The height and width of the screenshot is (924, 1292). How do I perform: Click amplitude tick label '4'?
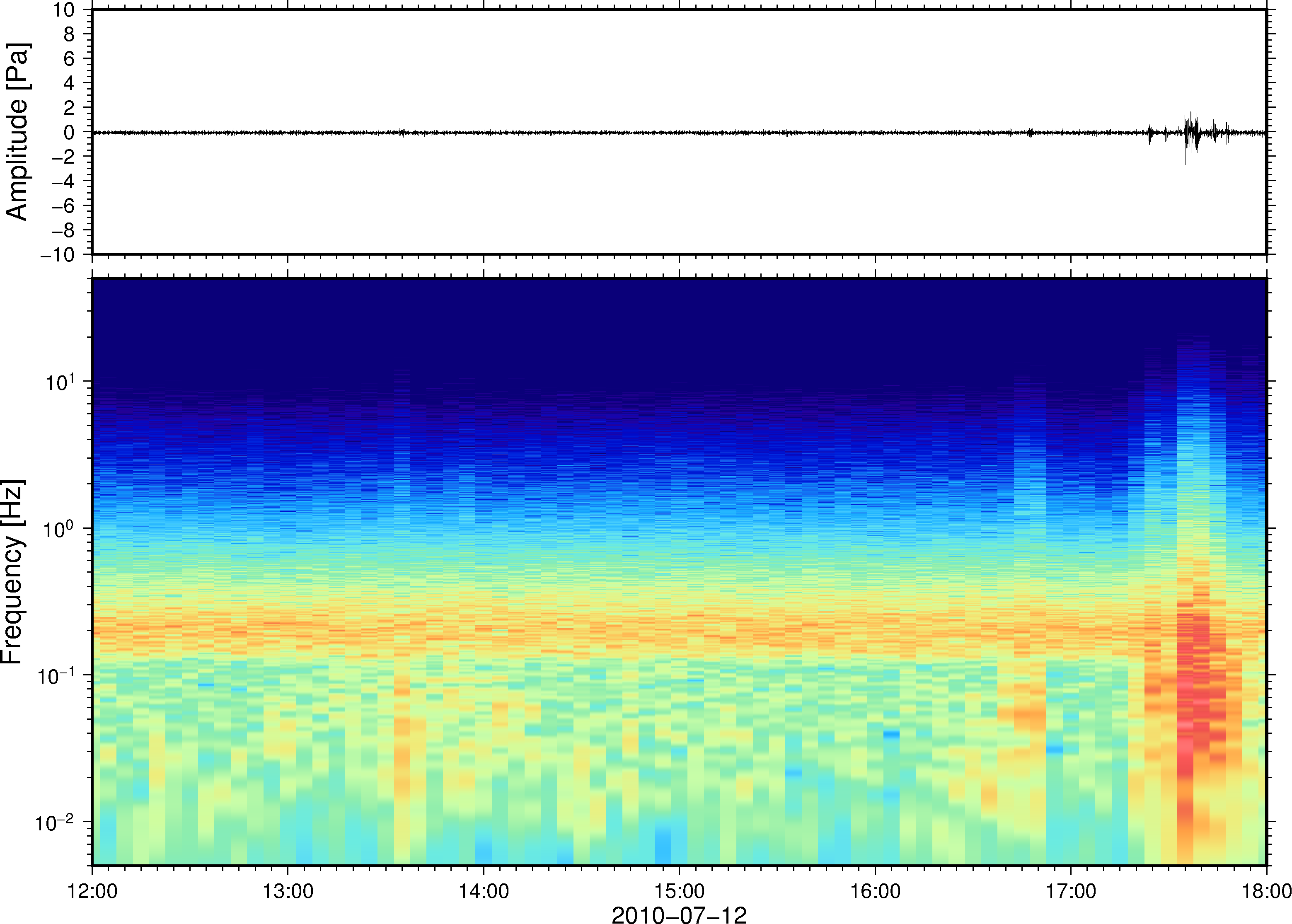(70, 83)
